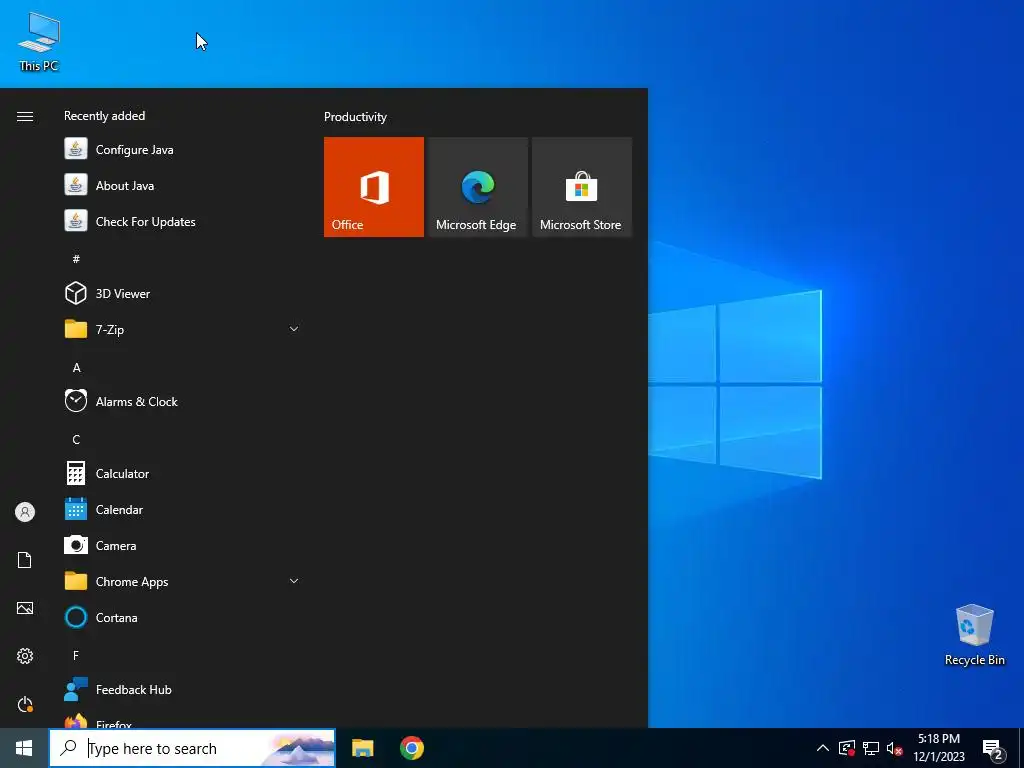Screen dimensions: 1024x768
Task: Open File Explorer from taskbar
Action: (362, 748)
